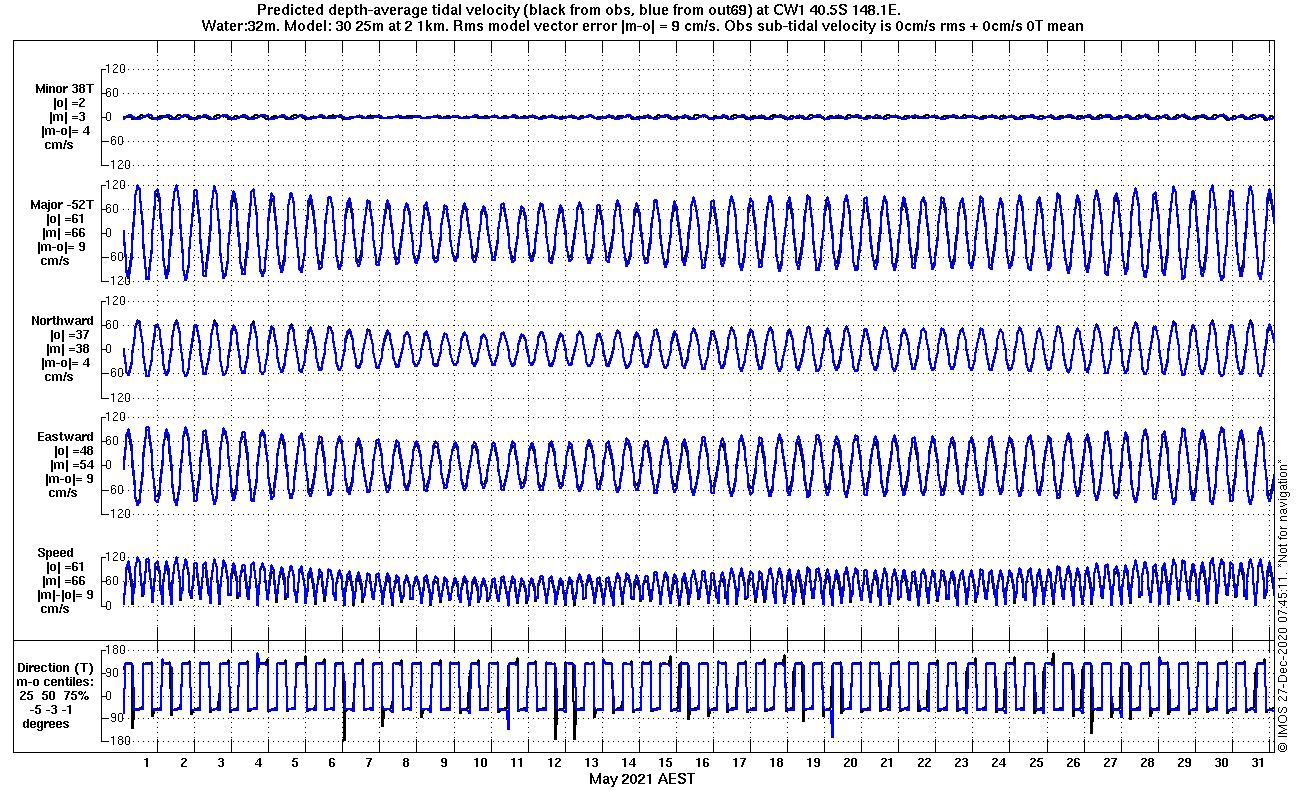1300x800 pixels.
Task: Click the day '26' x-axis tick label
Action: point(1072,763)
